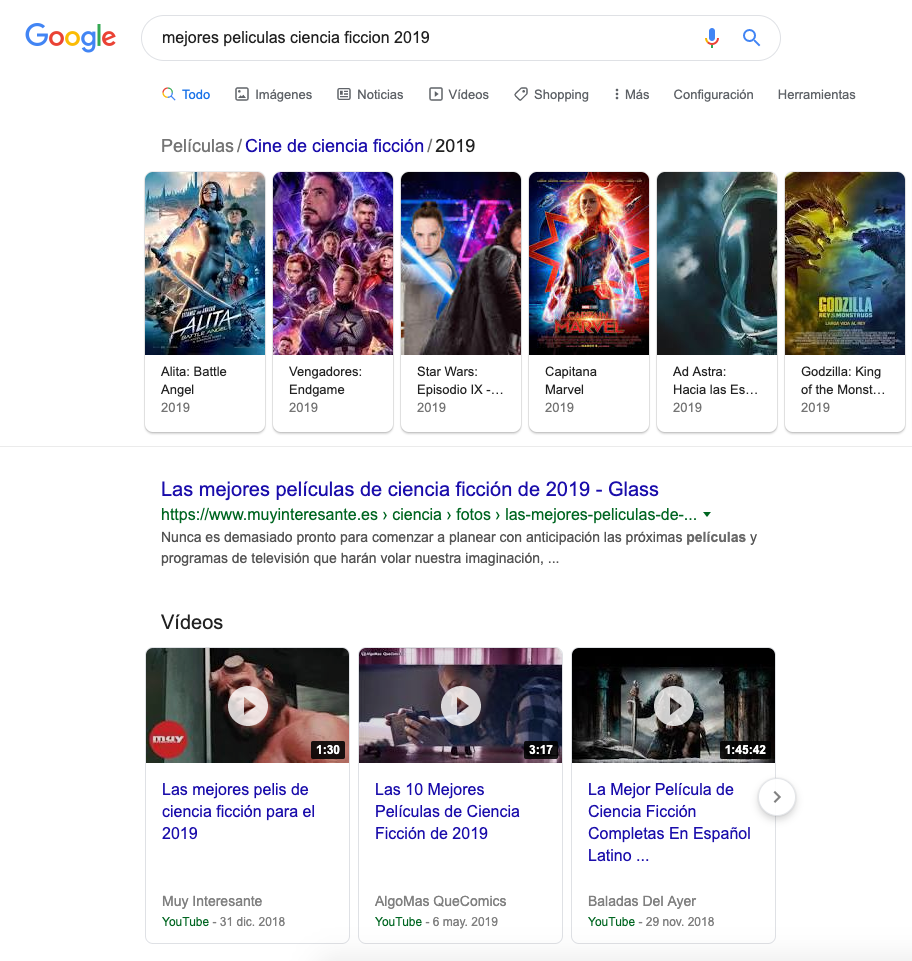912x961 pixels.
Task: Click the Google logo
Action: click(x=70, y=38)
